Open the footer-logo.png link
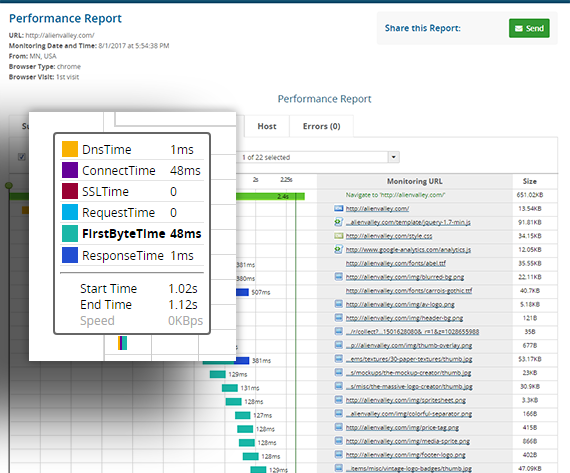570x473 pixels. (406, 455)
